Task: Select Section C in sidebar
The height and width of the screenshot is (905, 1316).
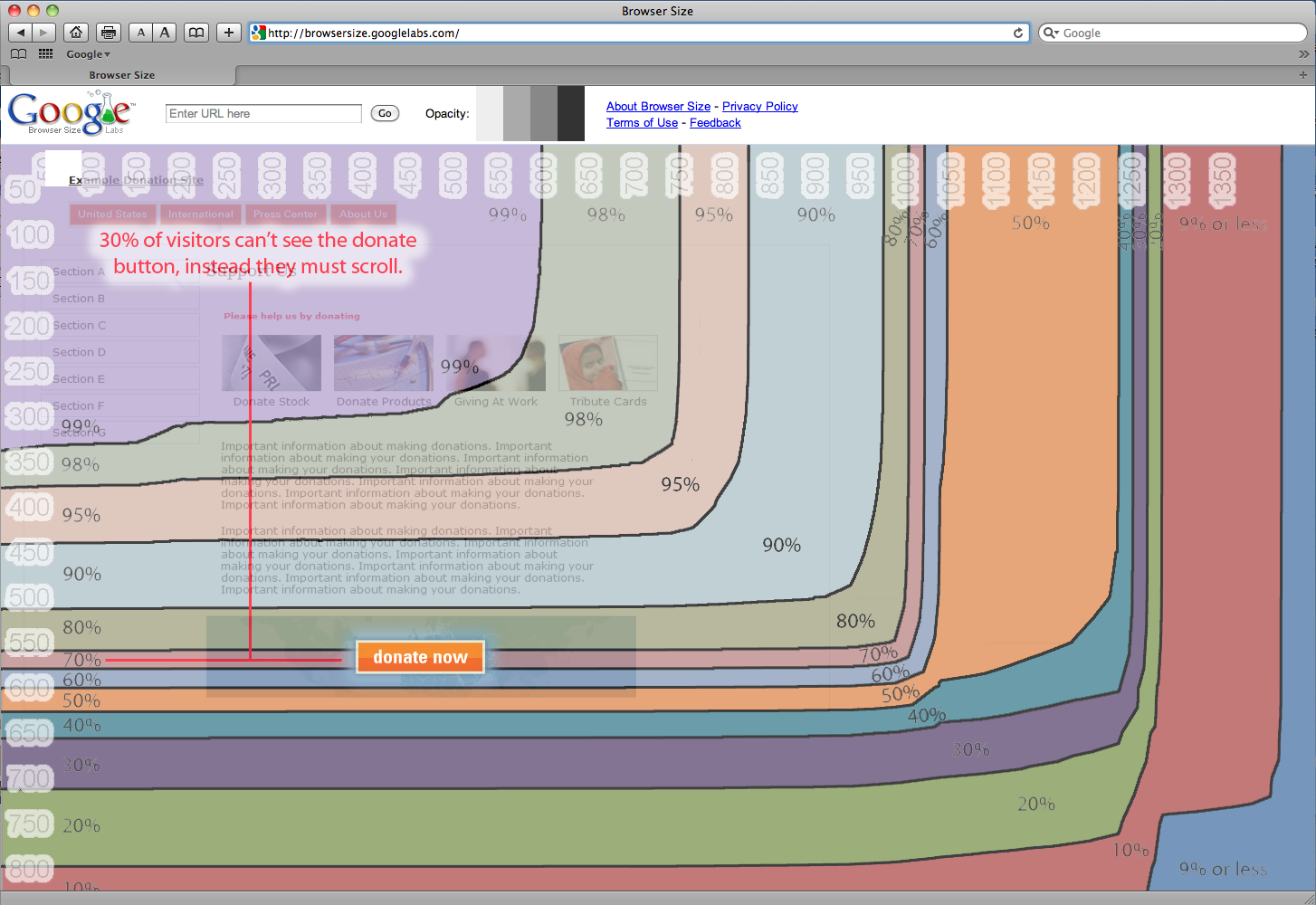Action: 119,325
